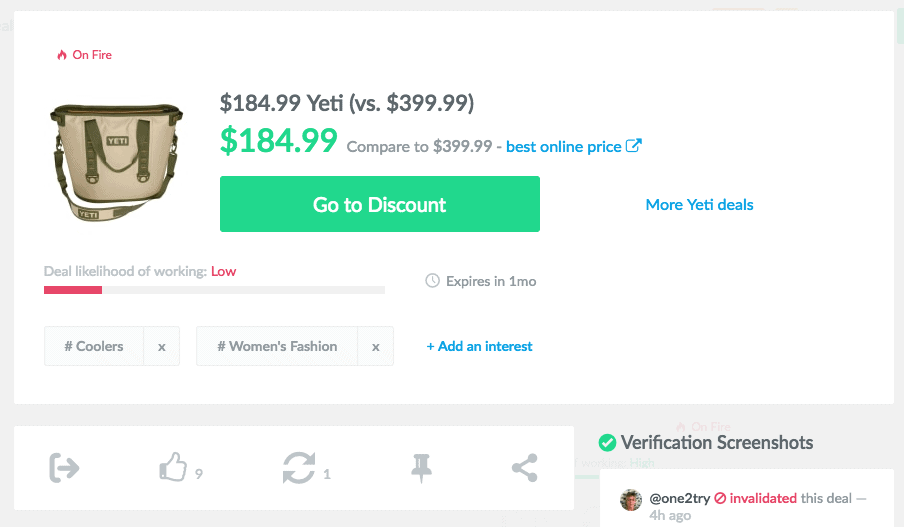Remove the Coolers interest tag
This screenshot has height=527, width=904.
(161, 347)
